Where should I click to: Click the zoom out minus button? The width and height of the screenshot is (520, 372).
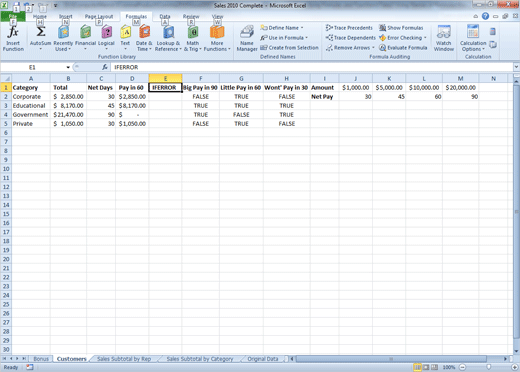[463, 367]
